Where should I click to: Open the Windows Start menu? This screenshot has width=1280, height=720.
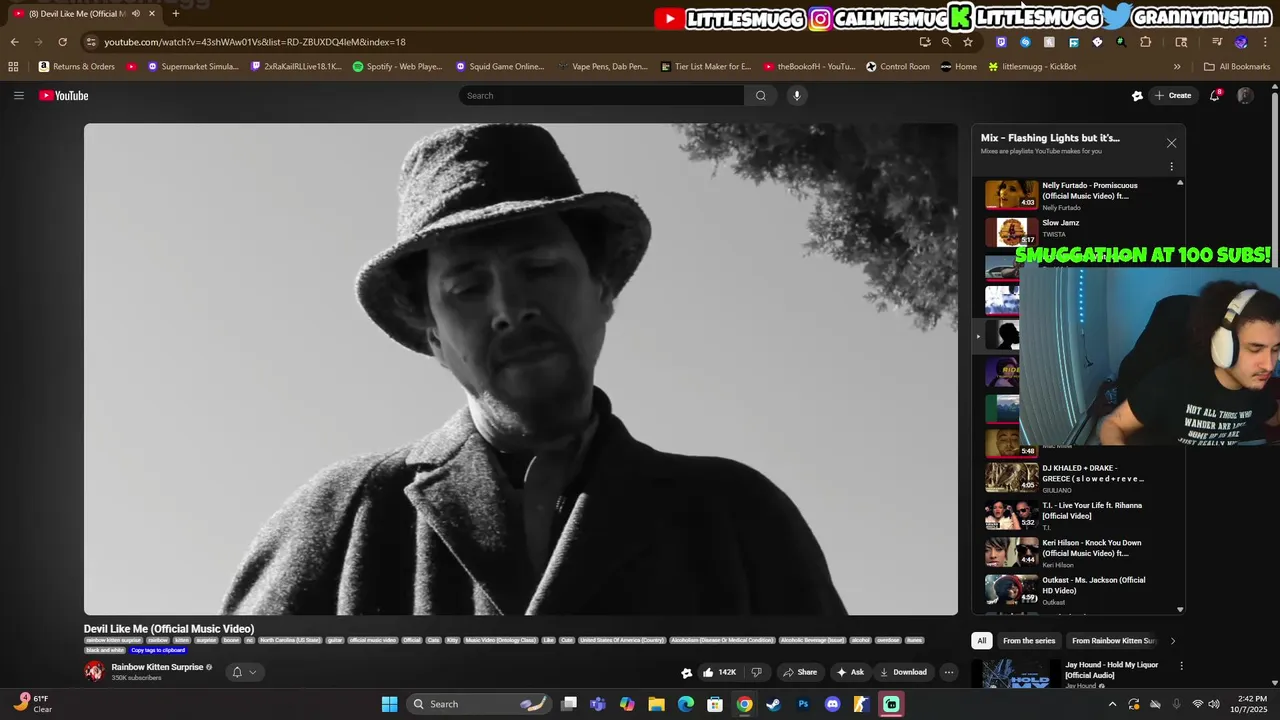[x=389, y=704]
